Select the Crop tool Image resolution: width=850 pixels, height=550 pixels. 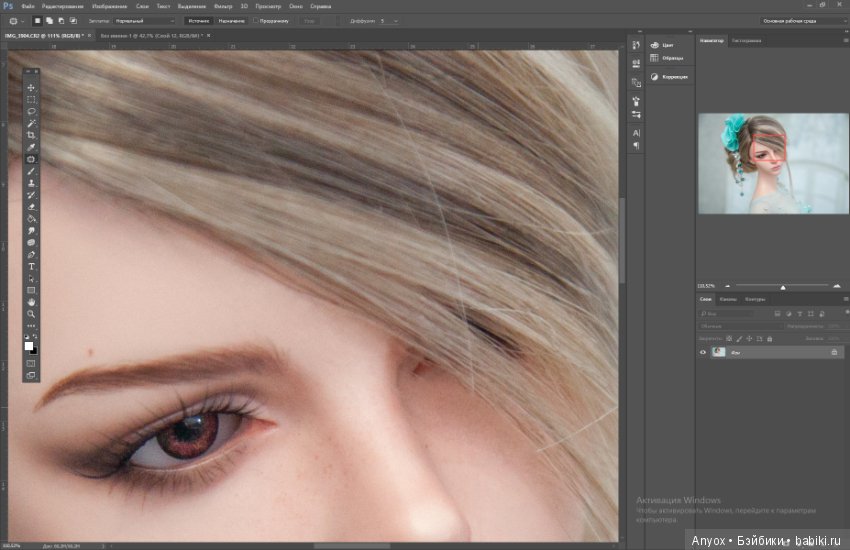(x=31, y=135)
